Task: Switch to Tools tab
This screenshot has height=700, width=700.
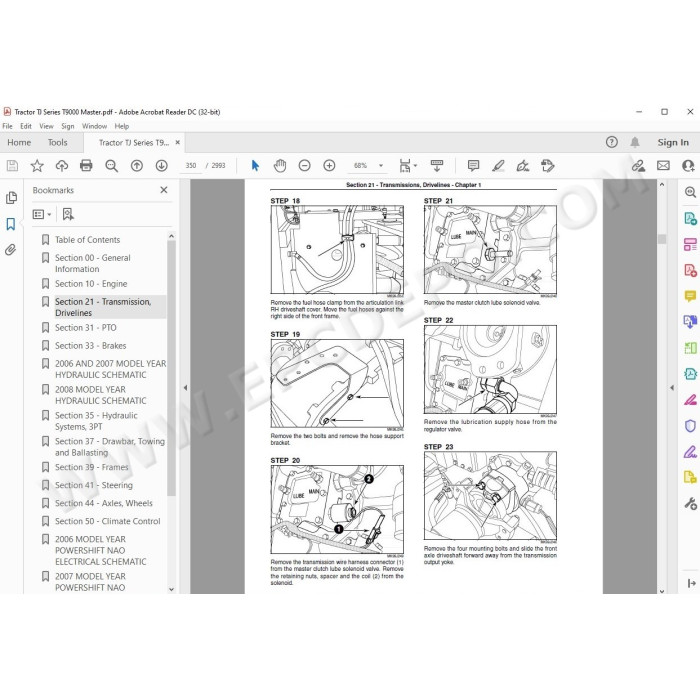Action: 58,142
